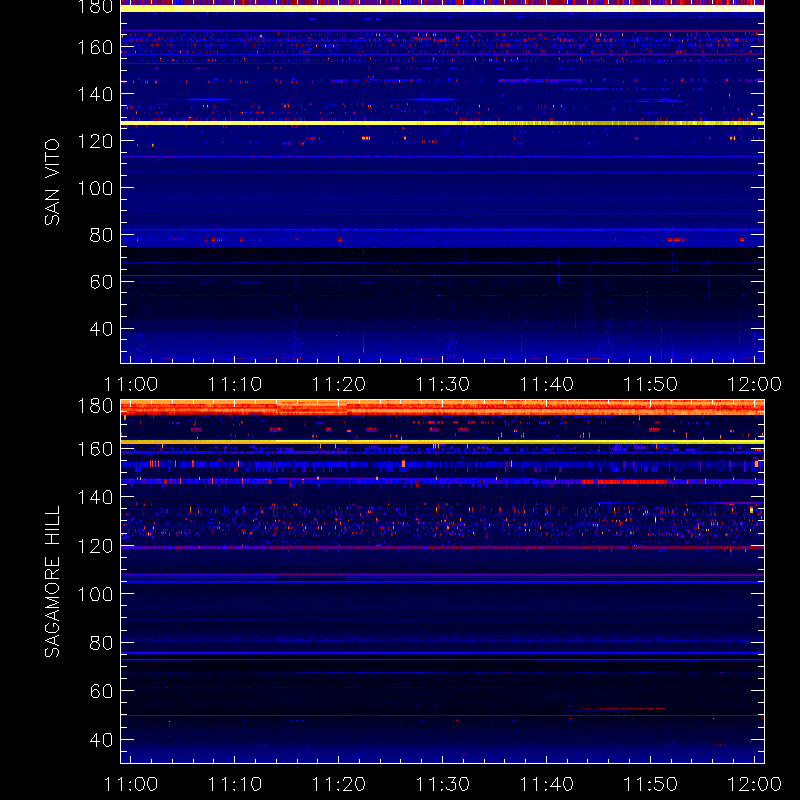Click 11:10 time label under San Vito plot
The width and height of the screenshot is (800, 800).
click(x=235, y=384)
